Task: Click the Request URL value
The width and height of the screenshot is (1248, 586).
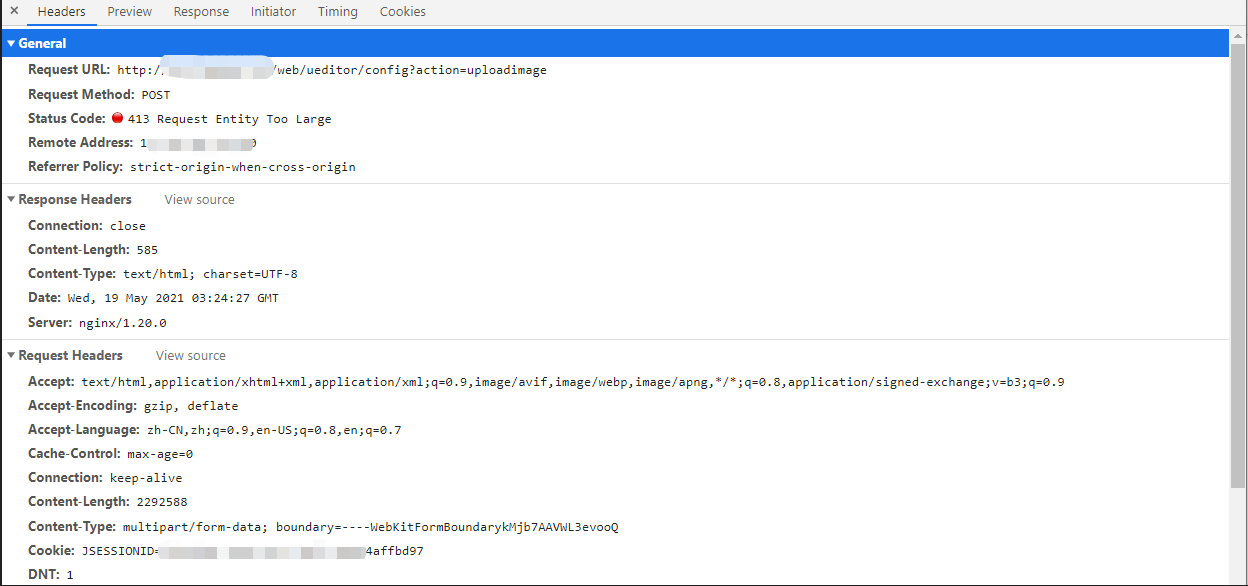Action: (332, 70)
